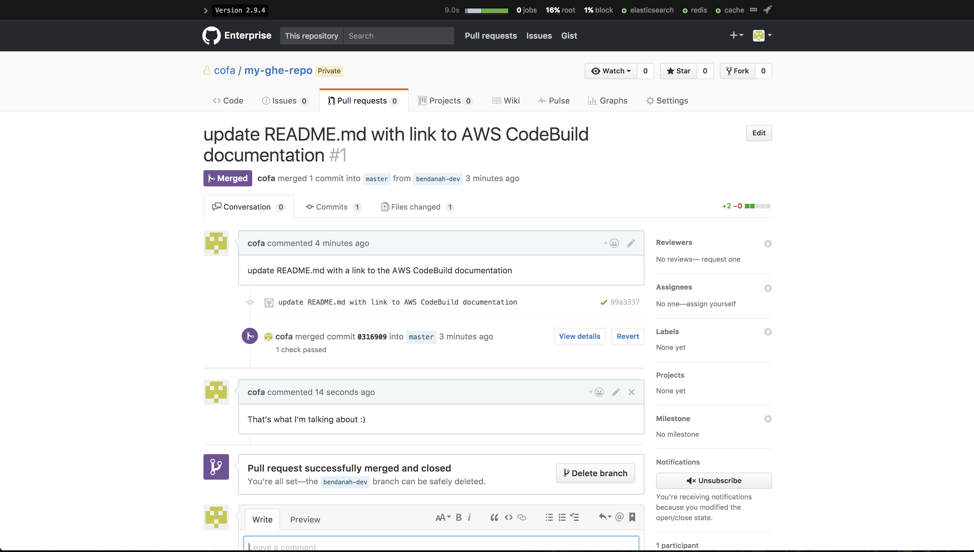Add a task list in comment editor
The image size is (974, 552).
pos(575,517)
